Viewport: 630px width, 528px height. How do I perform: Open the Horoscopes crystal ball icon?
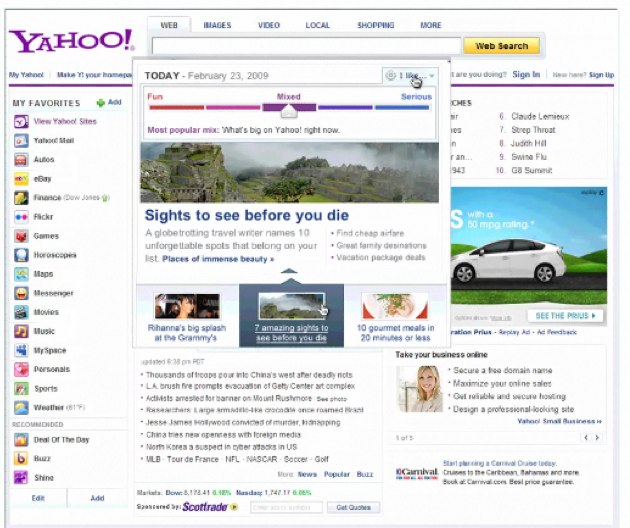21,255
